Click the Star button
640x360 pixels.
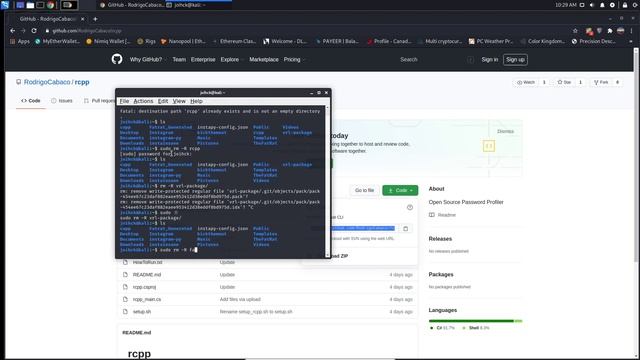pyautogui.click(x=564, y=82)
